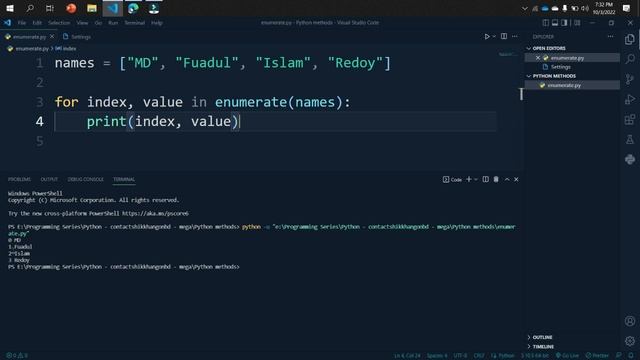Image resolution: width=640 pixels, height=360 pixels.
Task: Open the Run and Debug view
Action: point(630,99)
